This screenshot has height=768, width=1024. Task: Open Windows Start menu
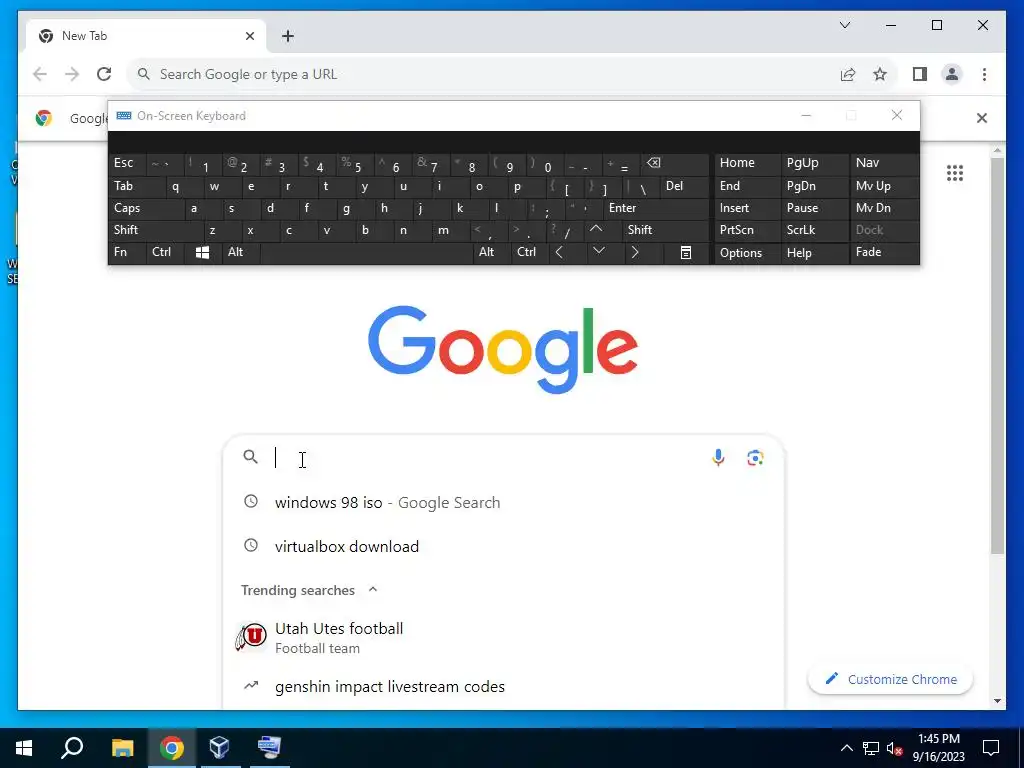(x=24, y=748)
